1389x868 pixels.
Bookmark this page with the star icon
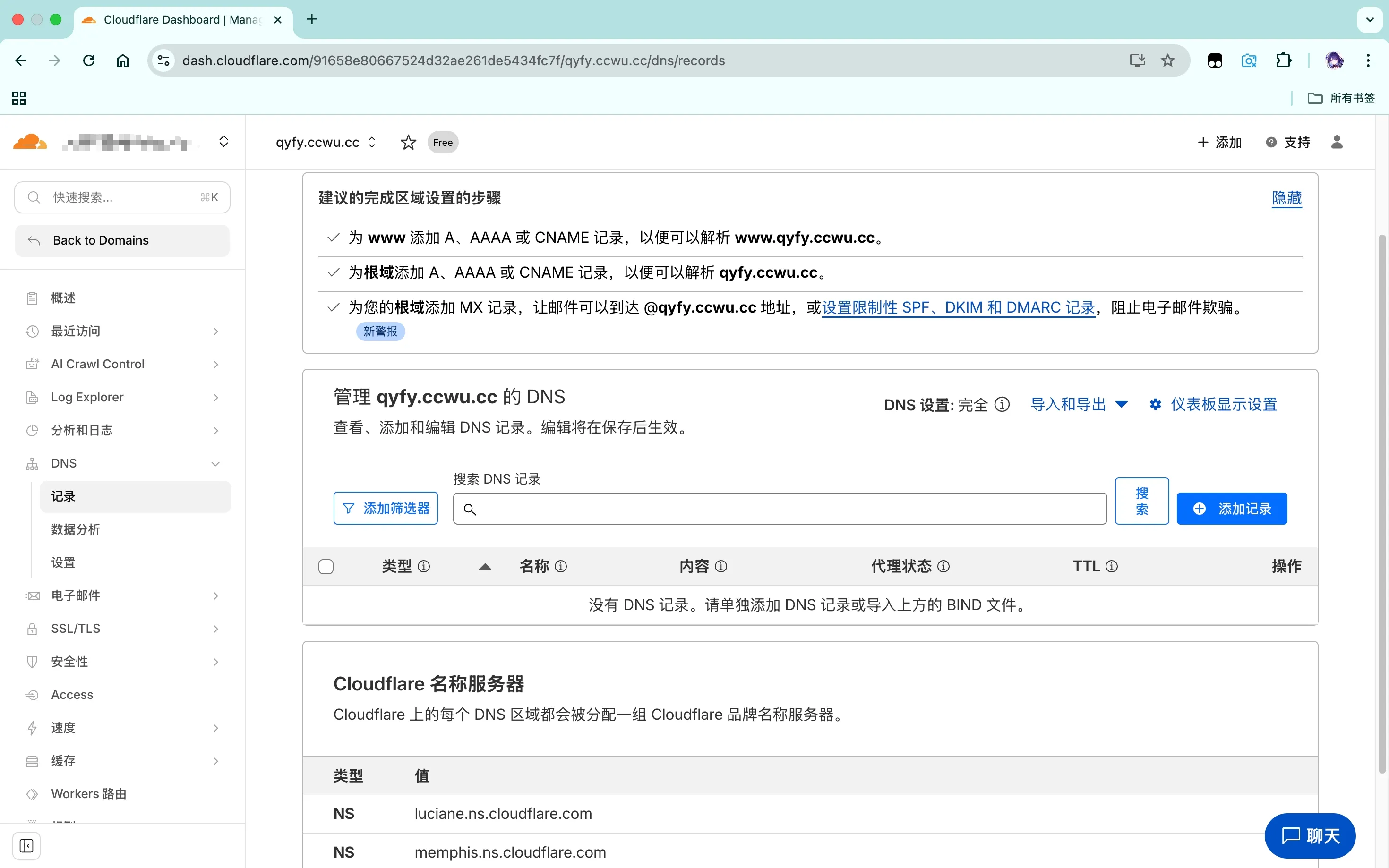(x=1167, y=60)
